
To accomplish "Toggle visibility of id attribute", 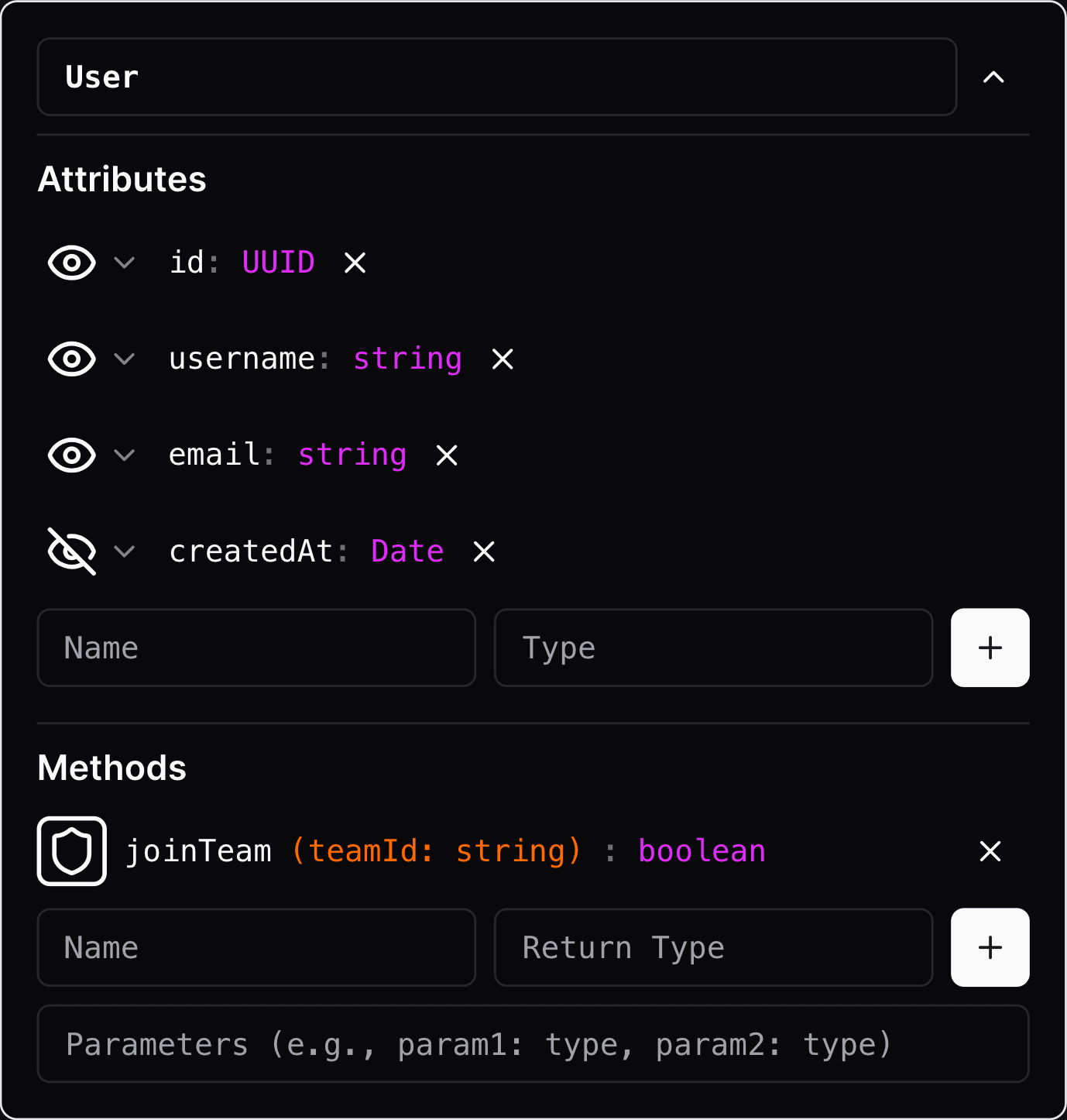I will point(72,263).
